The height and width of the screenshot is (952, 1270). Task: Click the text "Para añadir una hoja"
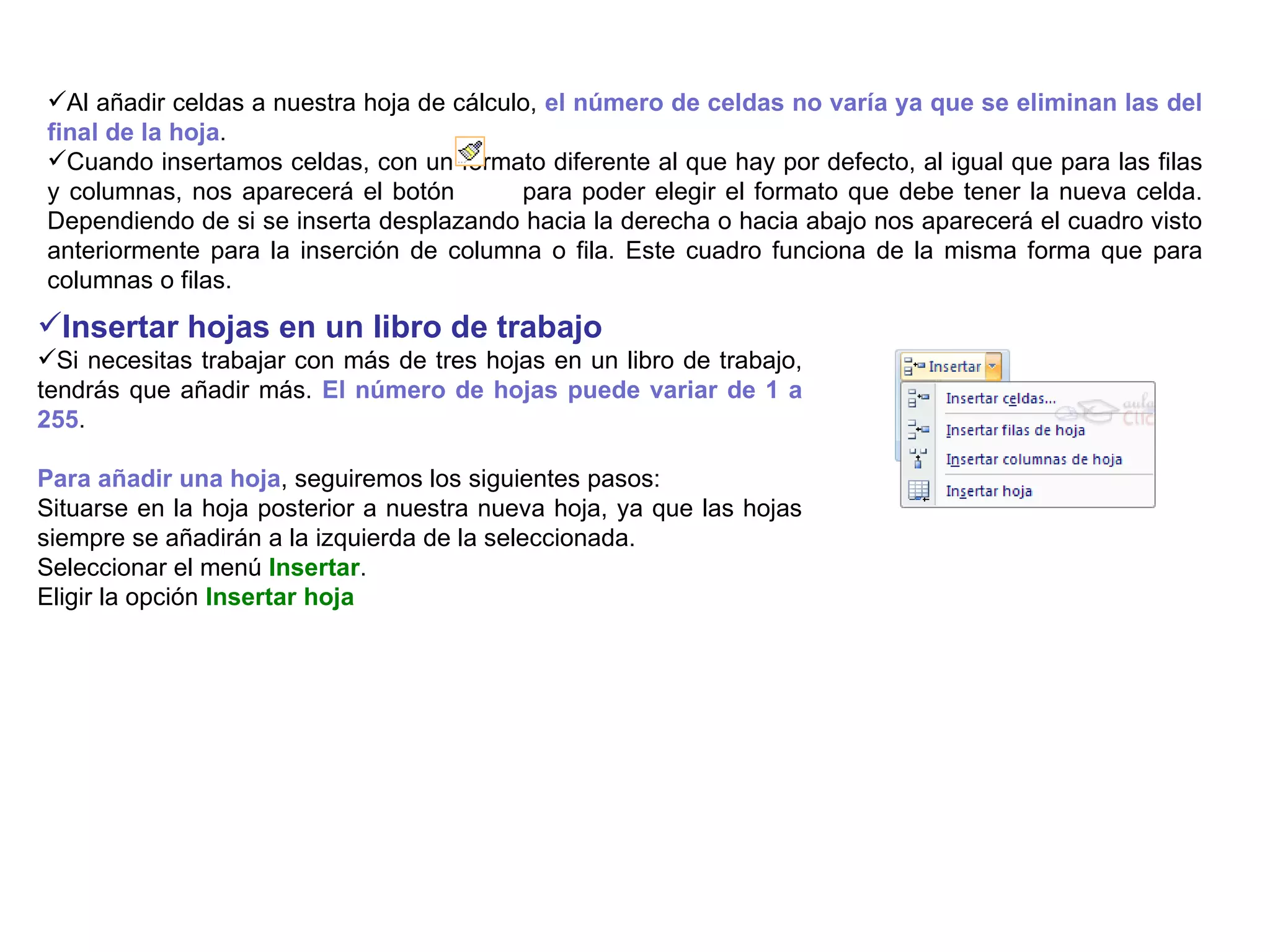[159, 478]
